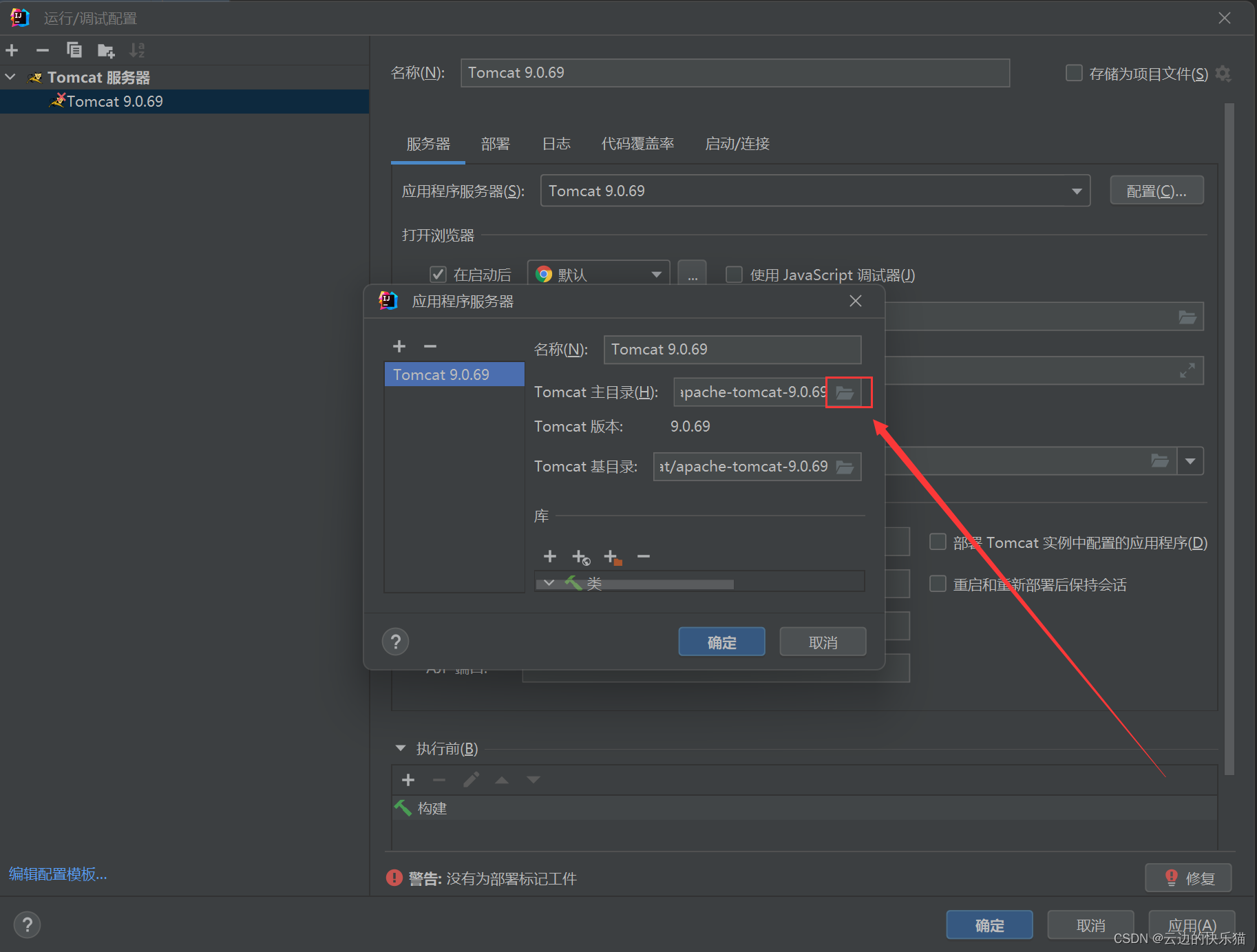1257x952 pixels.
Task: Click the server name field in dialog
Action: (732, 350)
